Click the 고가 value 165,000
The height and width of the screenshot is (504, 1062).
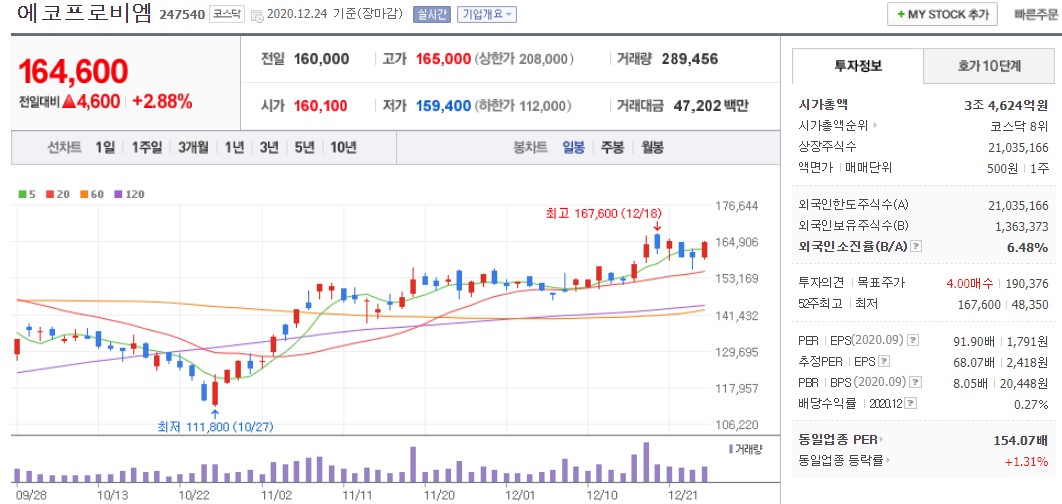coord(443,59)
